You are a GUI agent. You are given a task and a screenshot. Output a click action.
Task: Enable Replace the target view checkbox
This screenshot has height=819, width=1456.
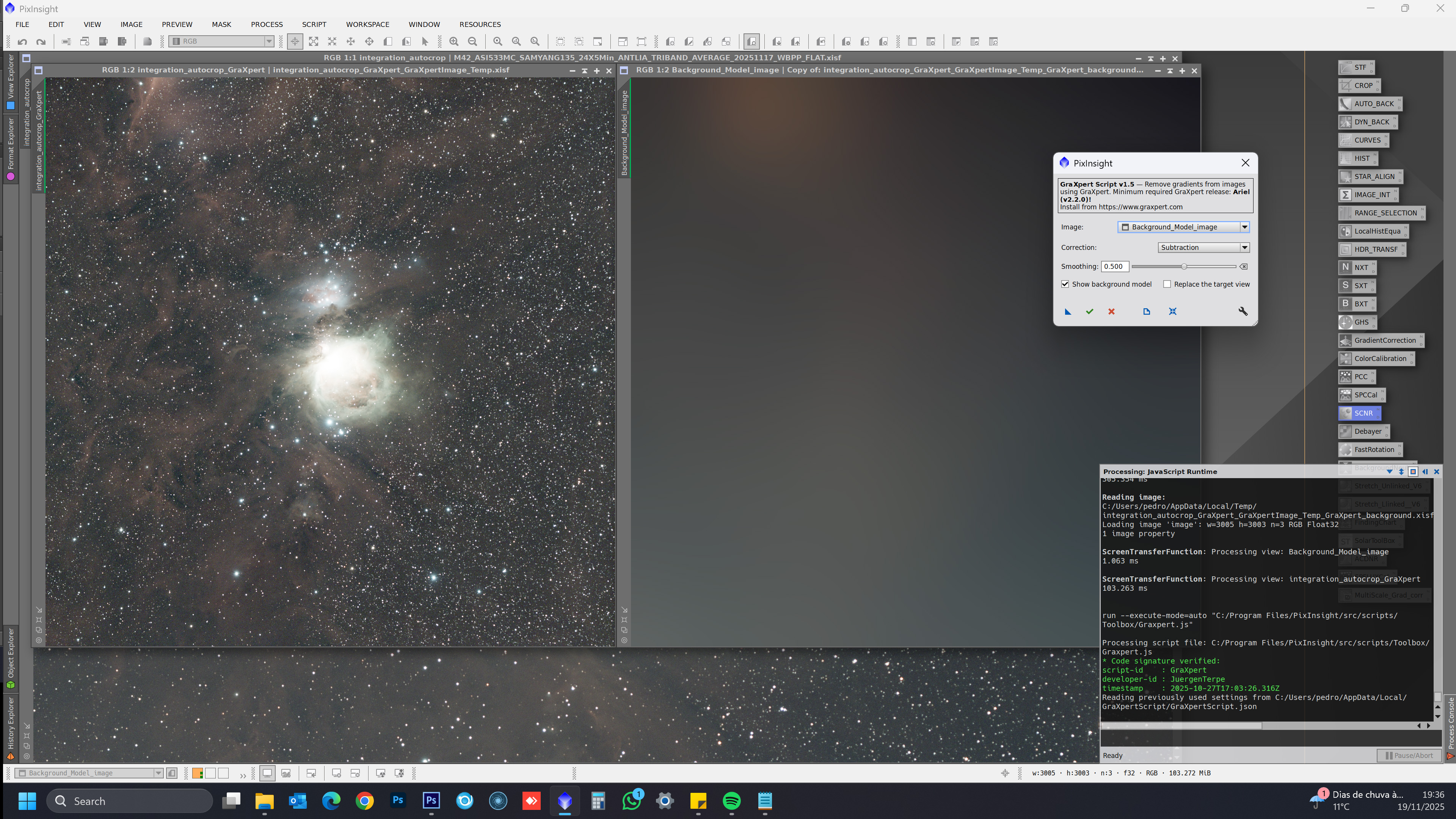1167,284
